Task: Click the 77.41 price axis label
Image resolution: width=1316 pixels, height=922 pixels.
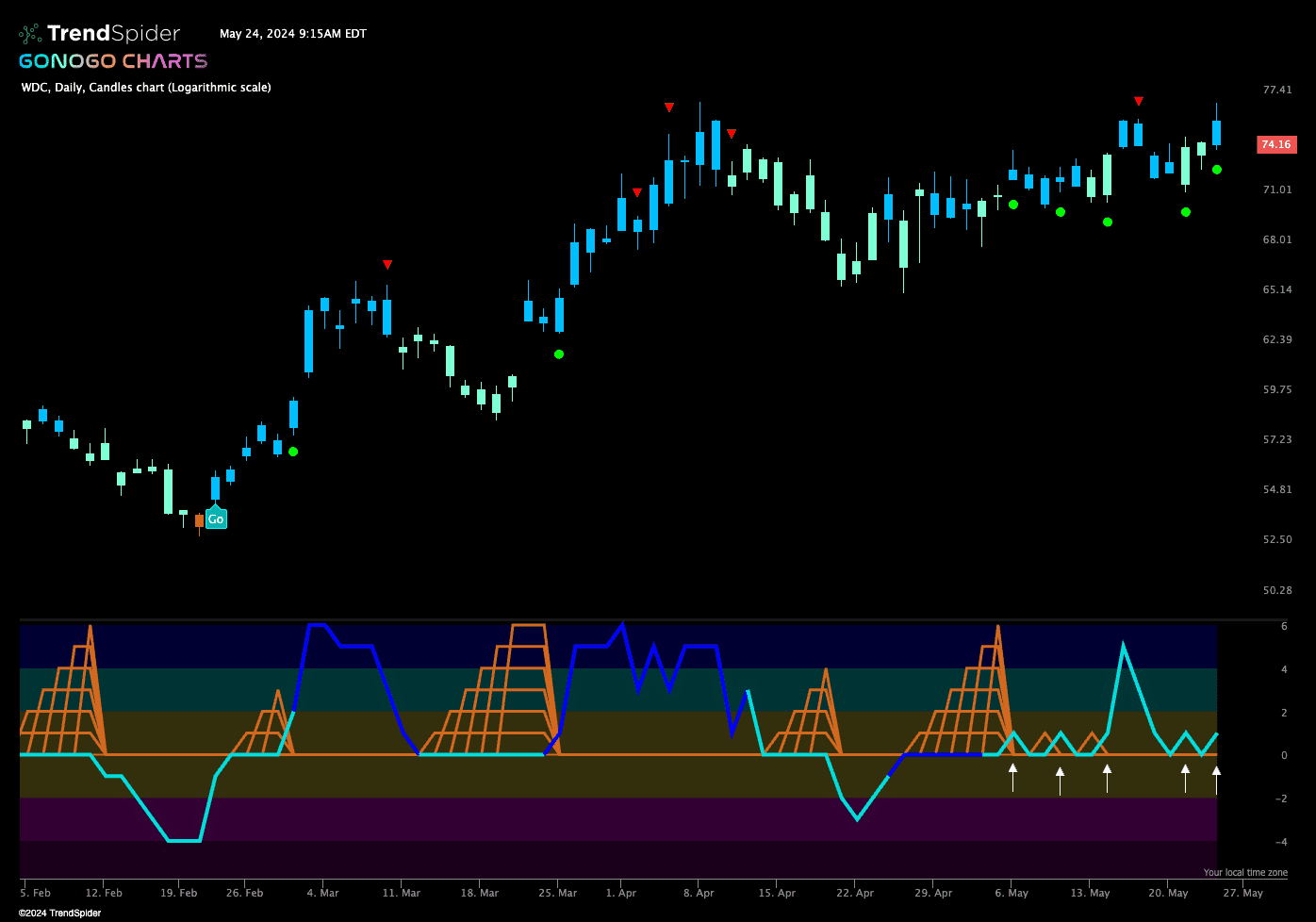Action: pos(1277,91)
